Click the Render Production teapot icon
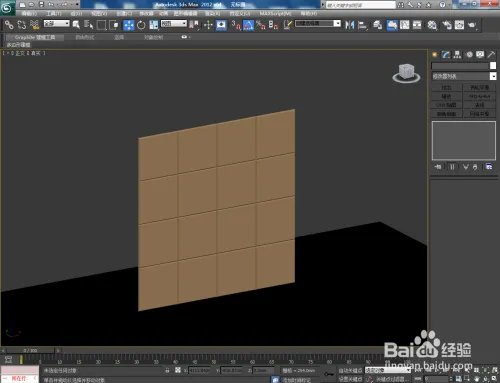500x383 pixels. pos(472,25)
